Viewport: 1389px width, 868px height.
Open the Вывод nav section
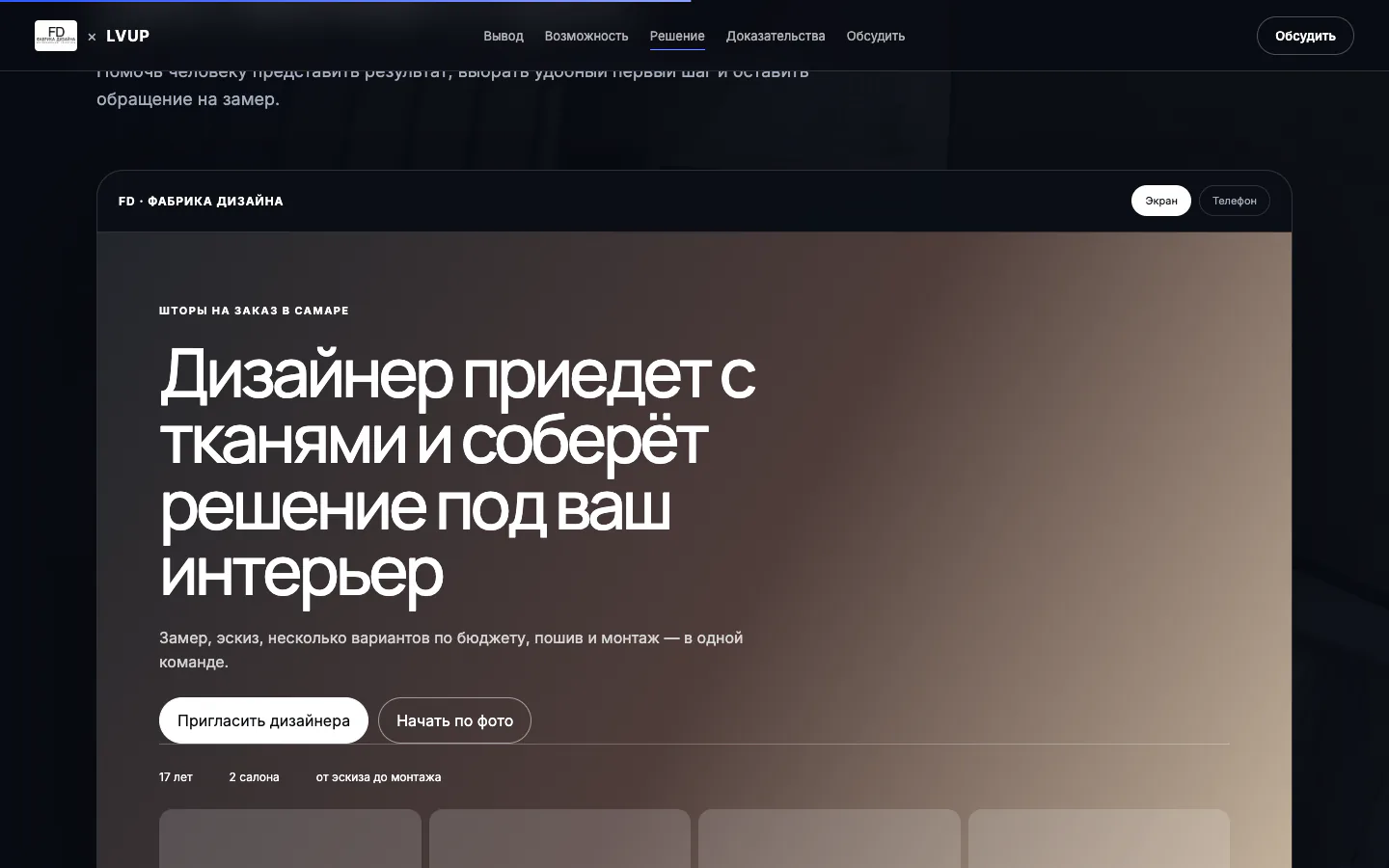(504, 36)
